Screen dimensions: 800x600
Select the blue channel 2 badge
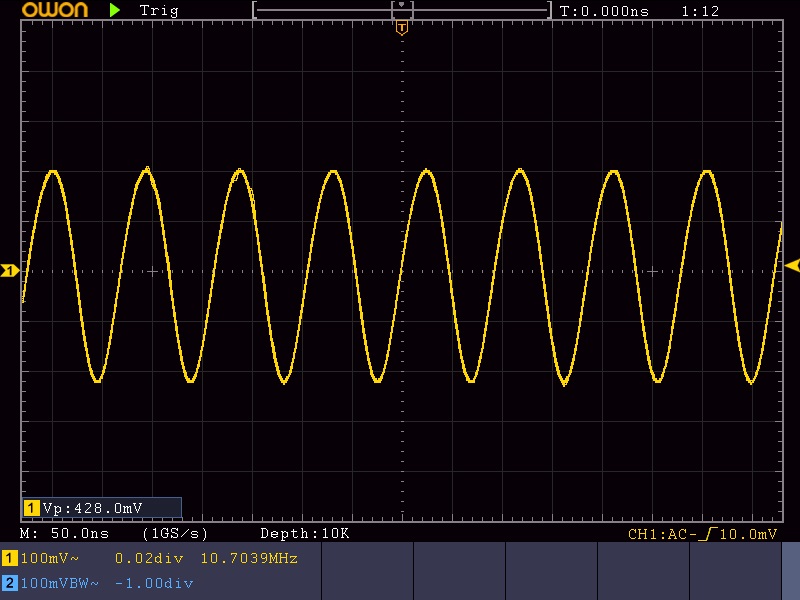point(10,583)
